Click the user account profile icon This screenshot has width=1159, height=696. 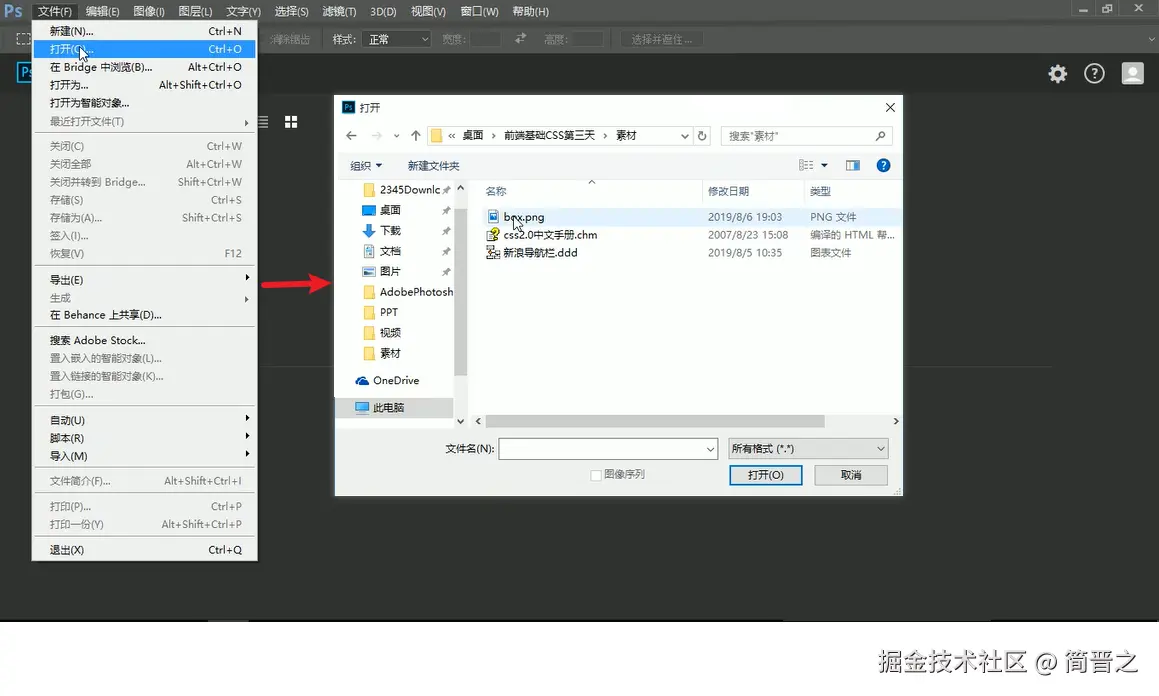pyautogui.click(x=1132, y=73)
